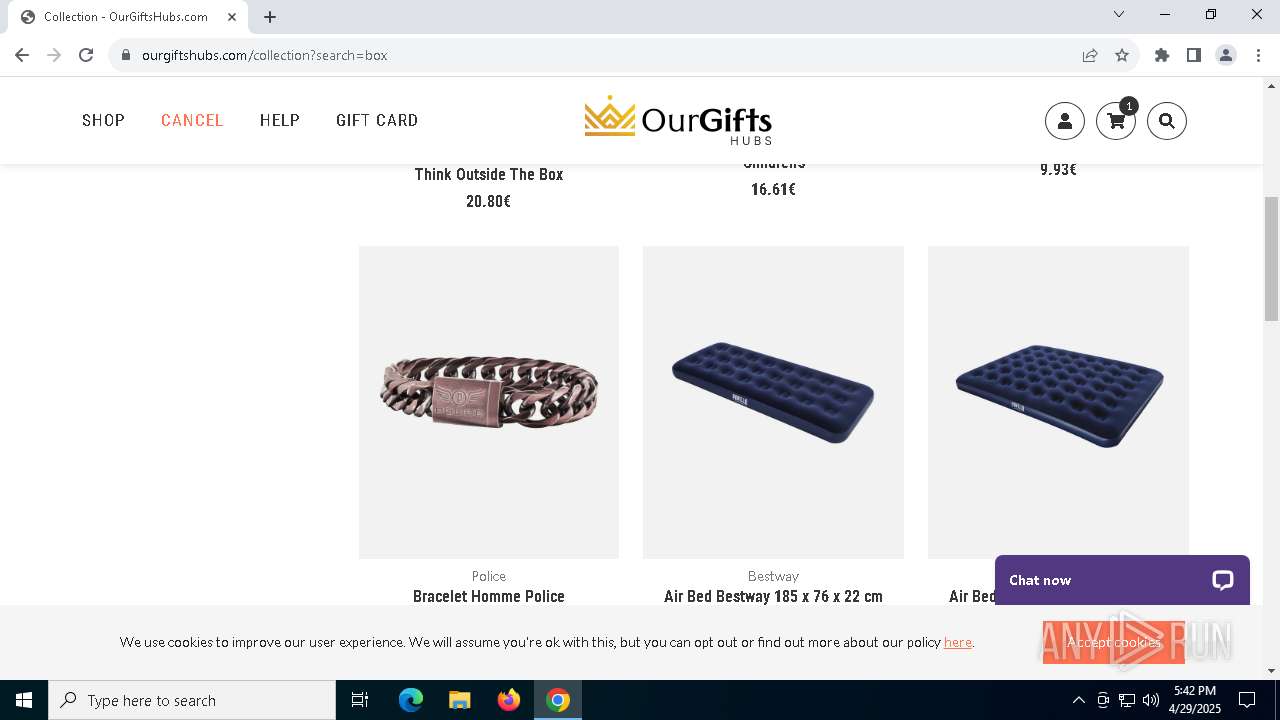Toggle the browser side panel icon

(1194, 55)
